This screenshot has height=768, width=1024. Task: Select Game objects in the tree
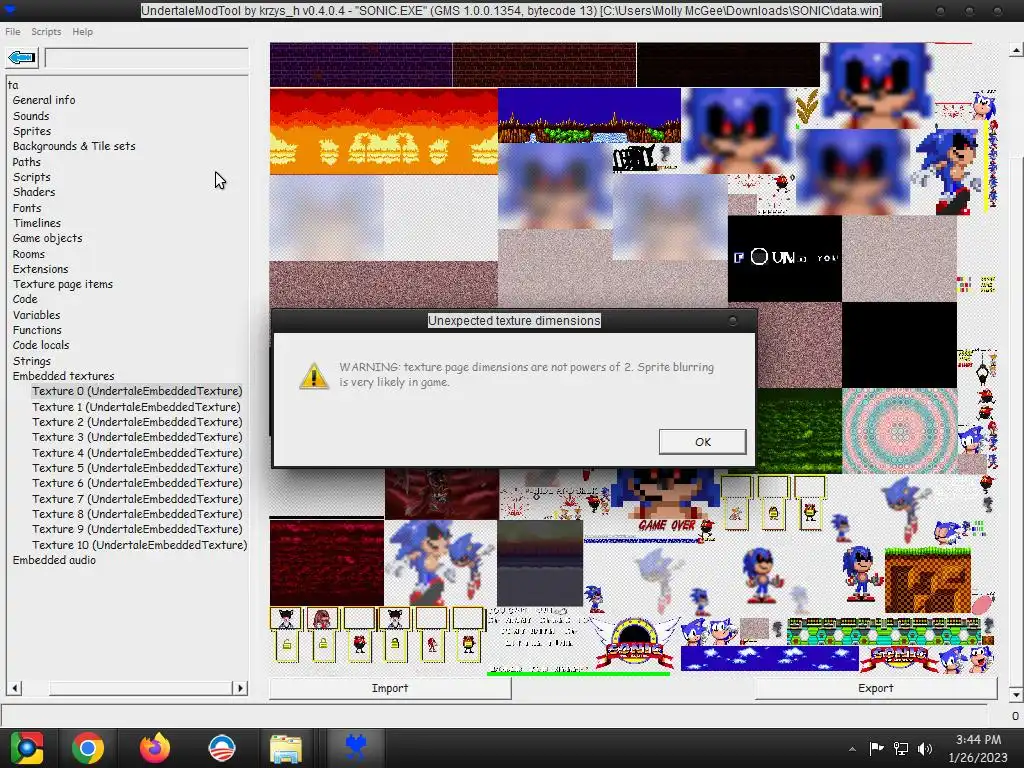[x=47, y=238]
